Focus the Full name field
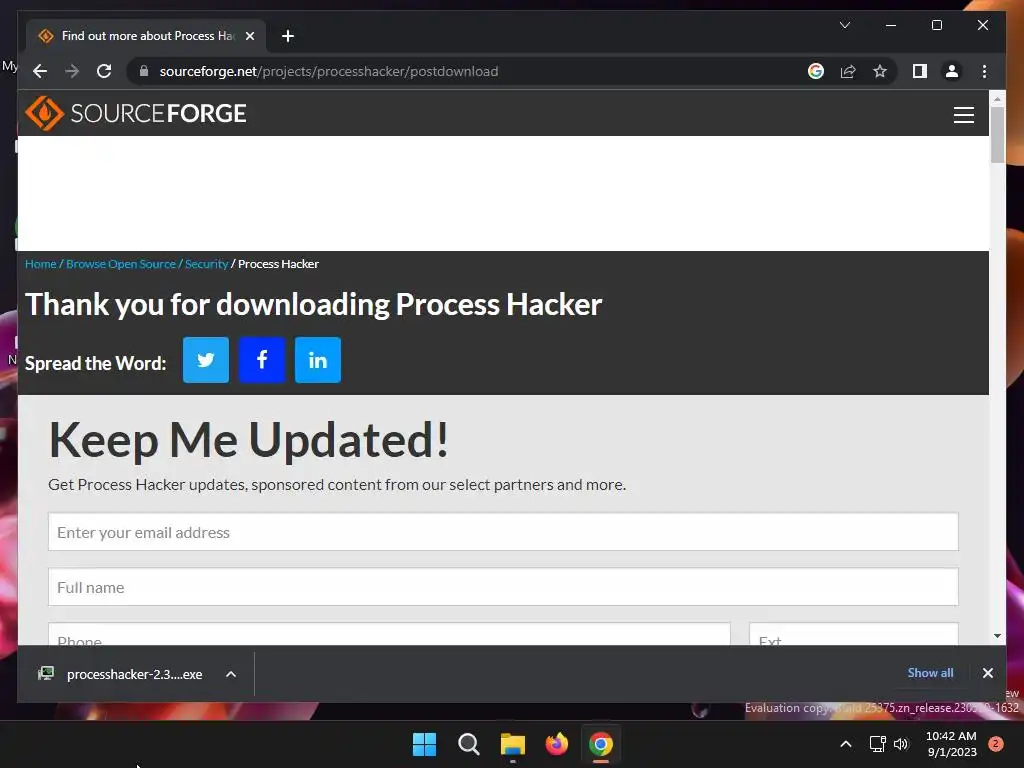The height and width of the screenshot is (768, 1024). tap(503, 586)
